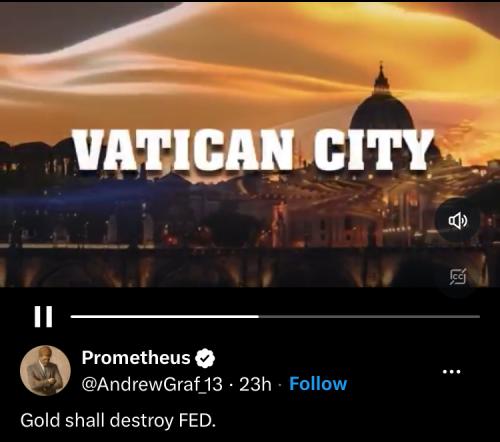
Task: Toggle closed captions icon on the video
Action: (458, 276)
